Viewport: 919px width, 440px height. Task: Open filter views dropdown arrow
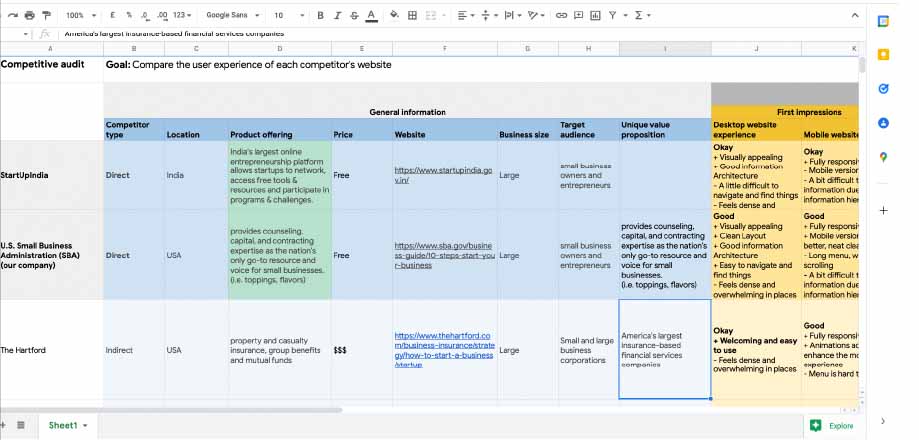[625, 15]
